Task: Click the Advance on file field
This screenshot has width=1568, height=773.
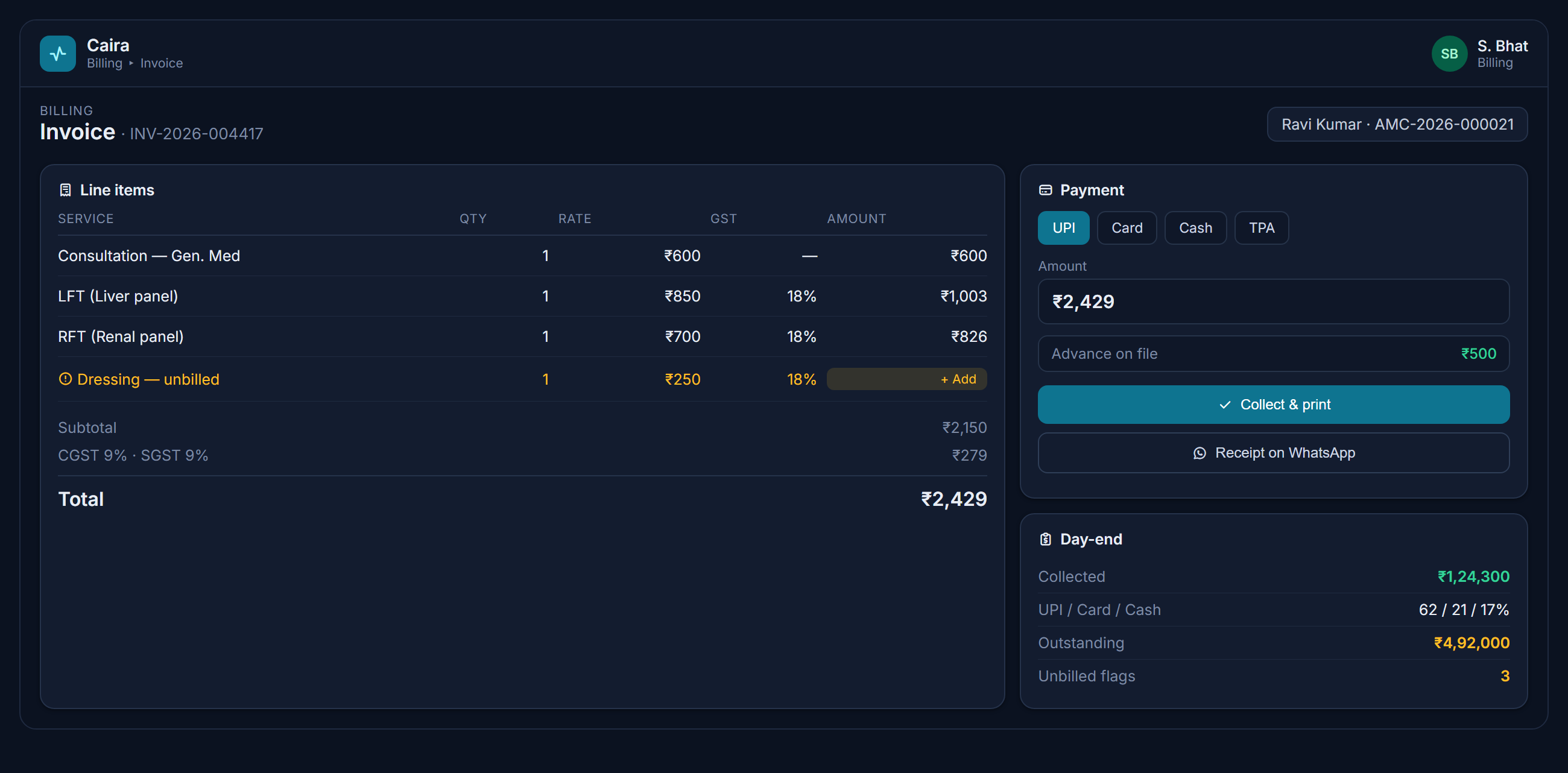Action: point(1273,353)
